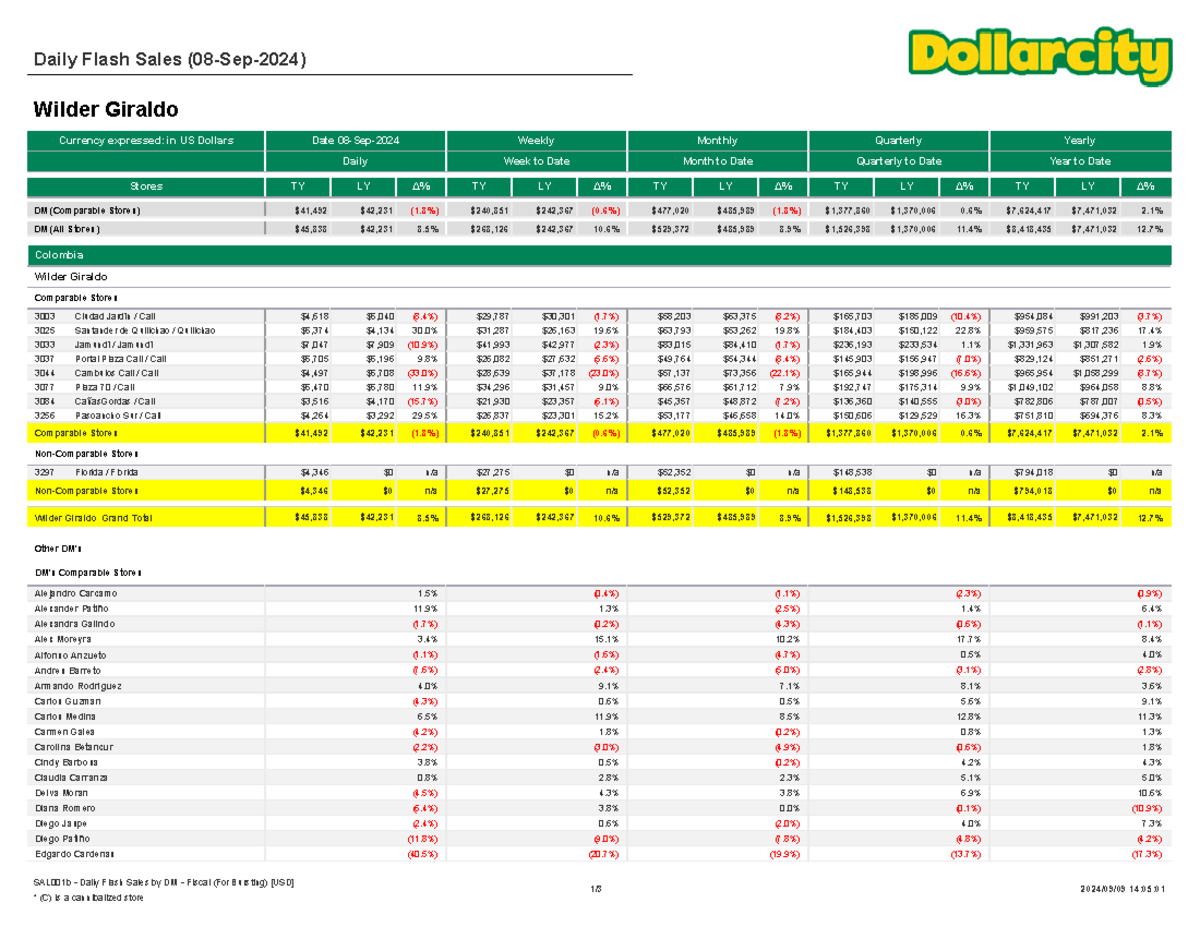This screenshot has width=1200, height=927.
Task: Select 'Currency expressed: in US Dollars' header cell
Action: tap(147, 141)
